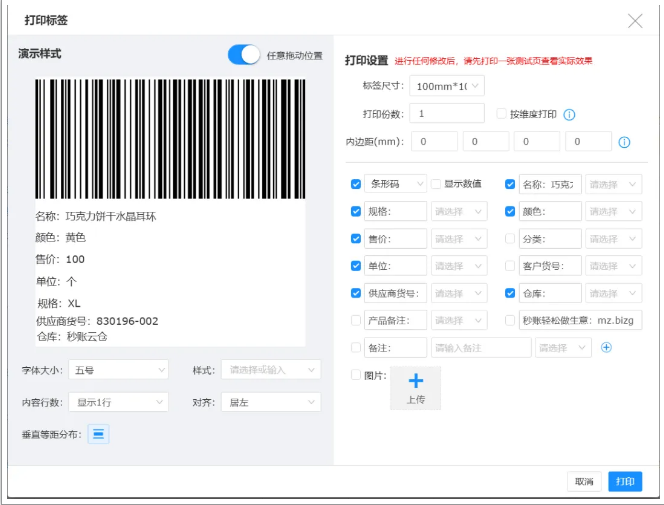Uncheck the 规格 checkbox
Viewport: 664px width, 505px height.
(x=356, y=211)
